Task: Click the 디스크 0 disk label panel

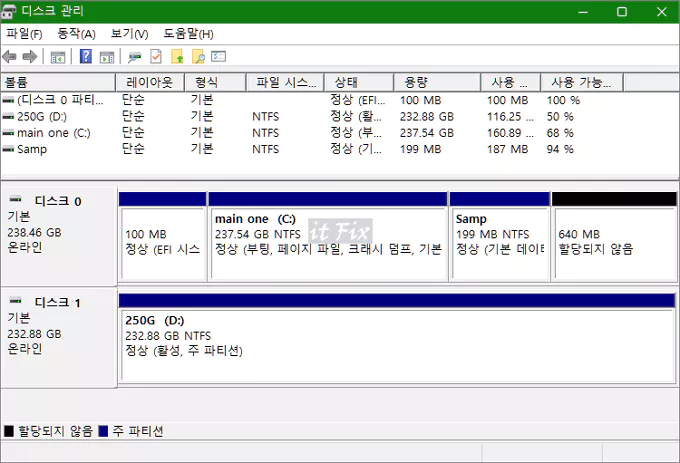Action: [59, 236]
